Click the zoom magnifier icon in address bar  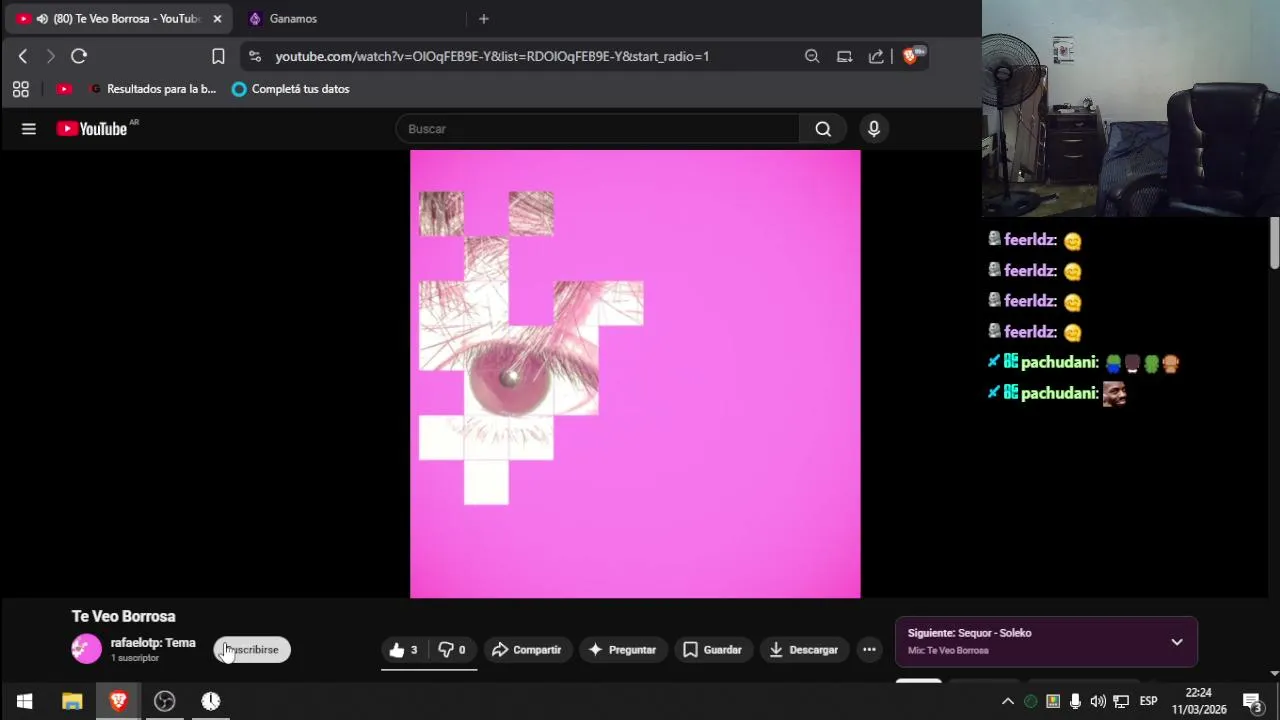812,57
